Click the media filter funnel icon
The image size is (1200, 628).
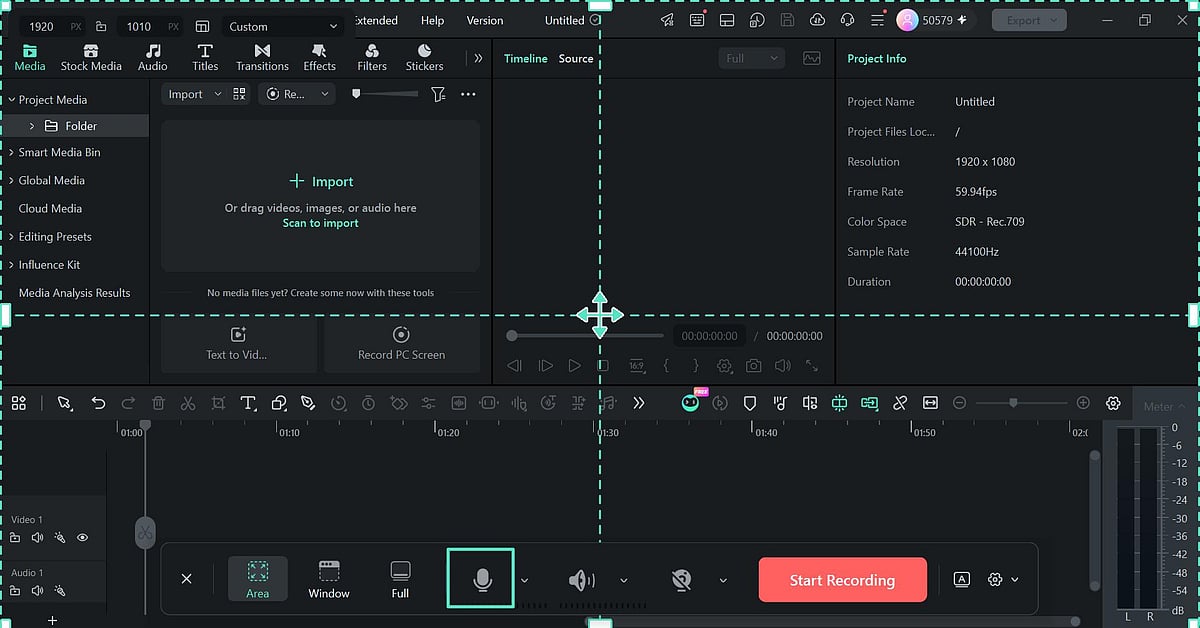point(438,94)
